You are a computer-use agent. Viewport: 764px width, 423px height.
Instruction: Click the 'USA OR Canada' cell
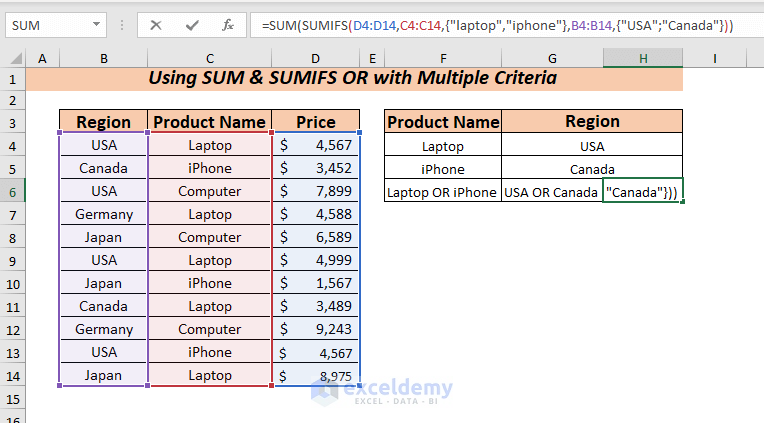pos(552,192)
